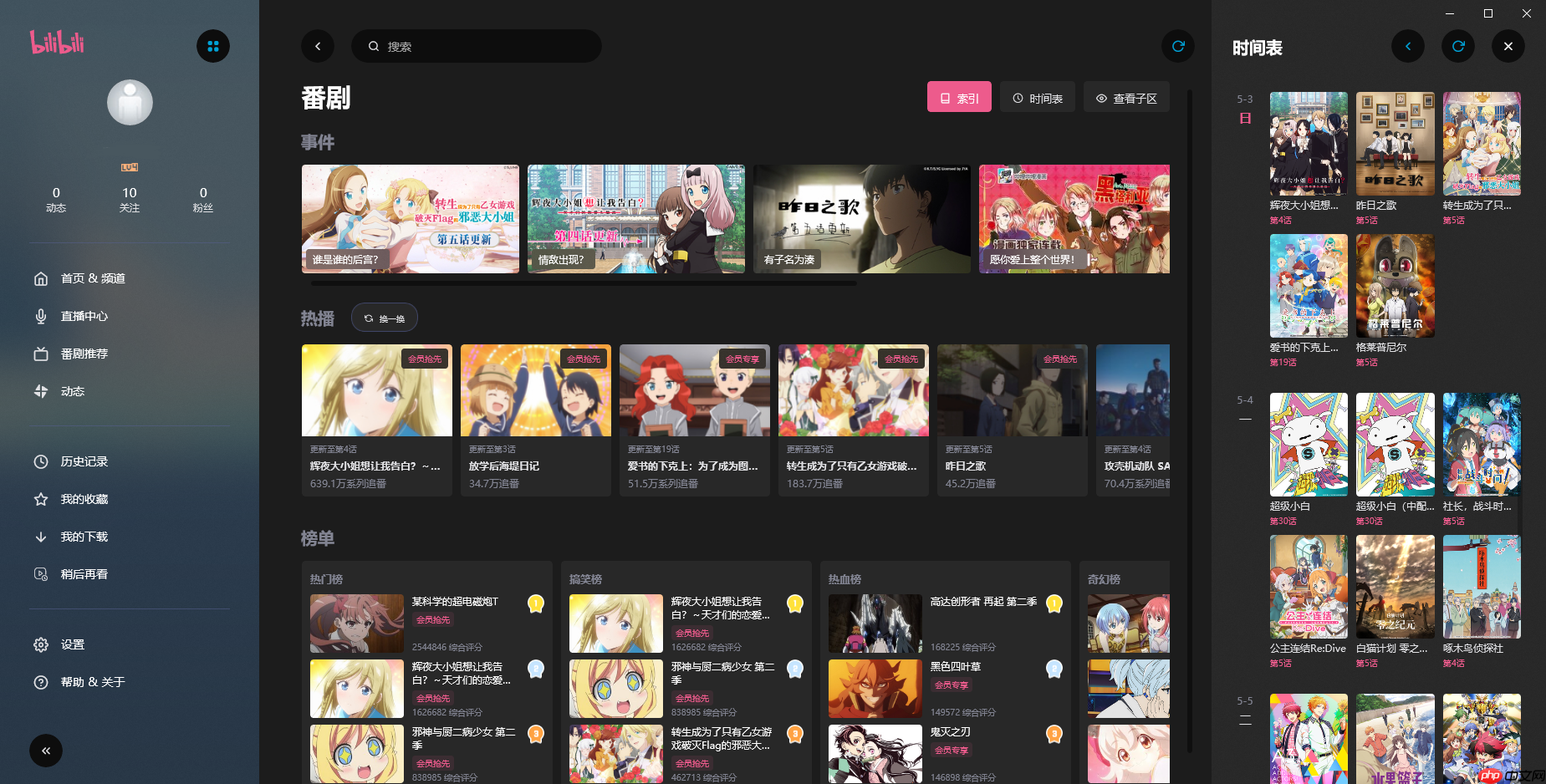Maximize the application window
Screen dimensions: 1546x784
(1488, 13)
